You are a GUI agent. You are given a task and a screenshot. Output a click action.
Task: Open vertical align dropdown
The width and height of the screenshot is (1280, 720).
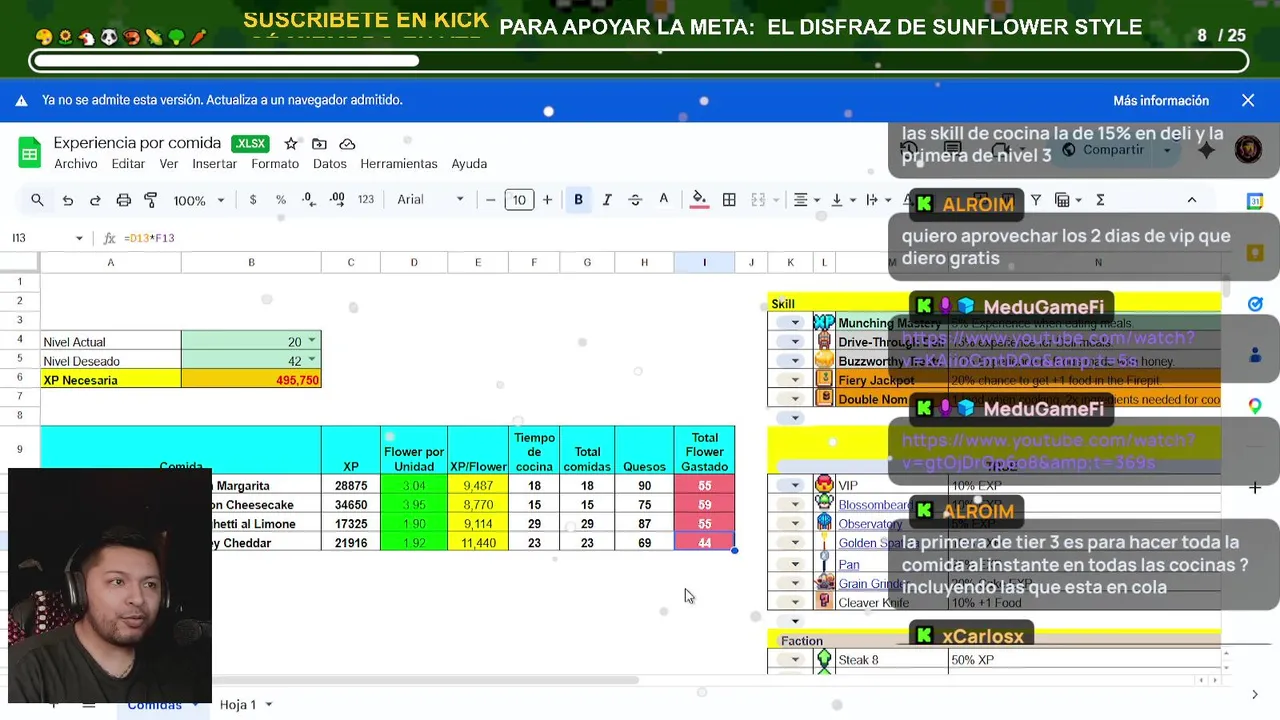pyautogui.click(x=842, y=200)
